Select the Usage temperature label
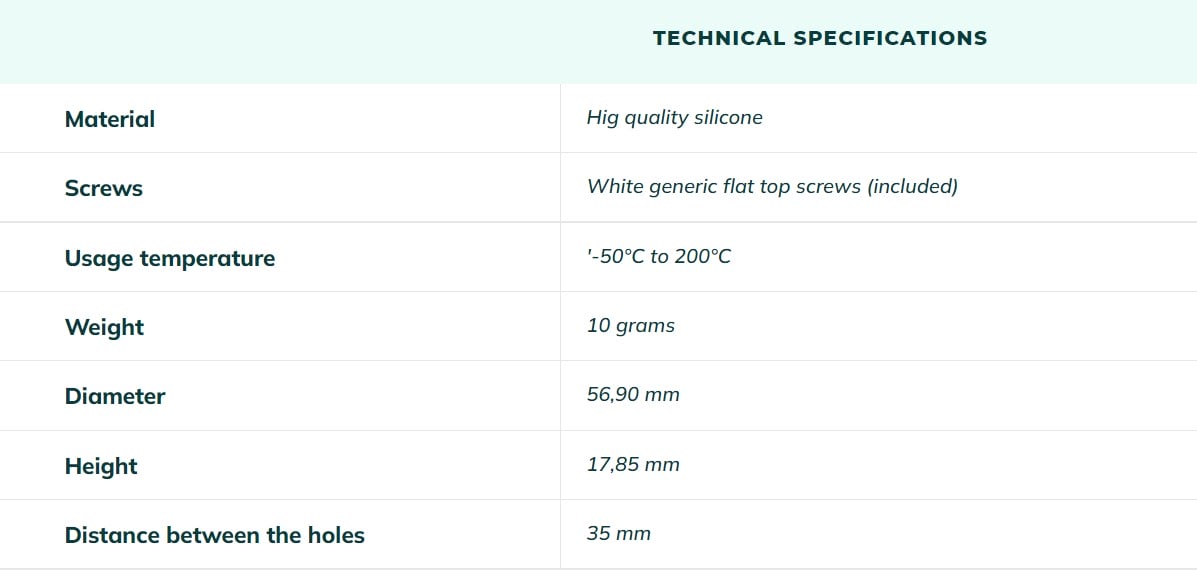Screen dimensions: 1197x572 [x=169, y=258]
